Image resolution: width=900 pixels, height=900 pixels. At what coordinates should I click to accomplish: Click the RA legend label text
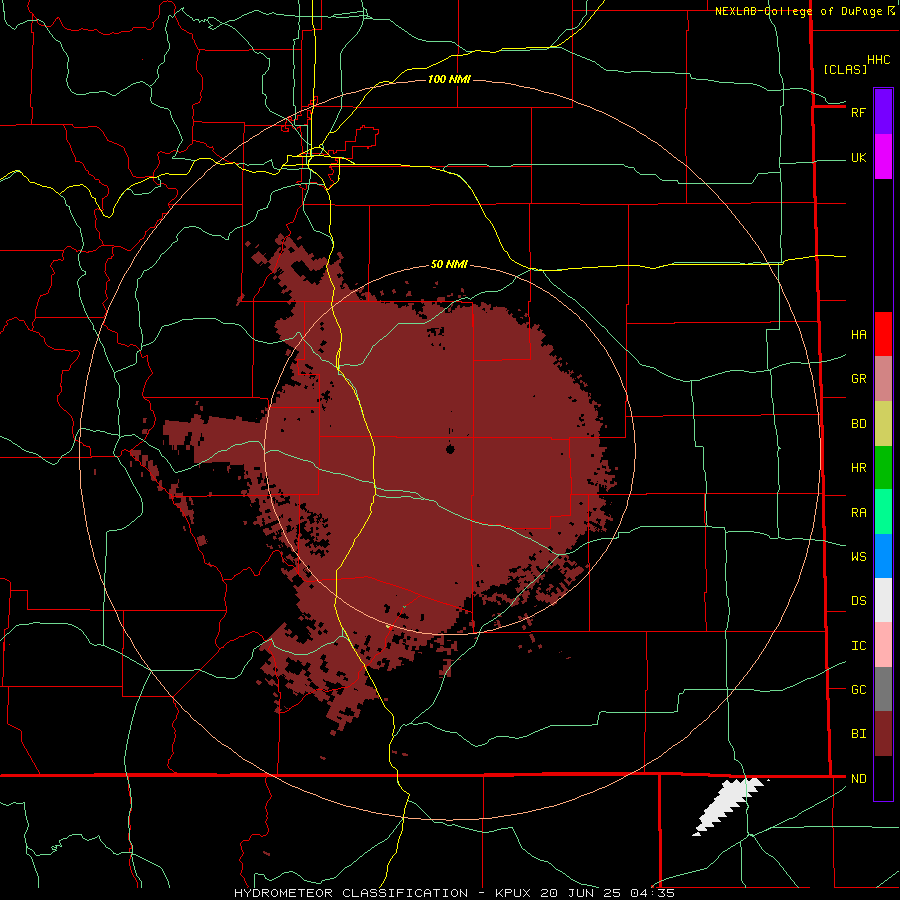click(x=858, y=513)
